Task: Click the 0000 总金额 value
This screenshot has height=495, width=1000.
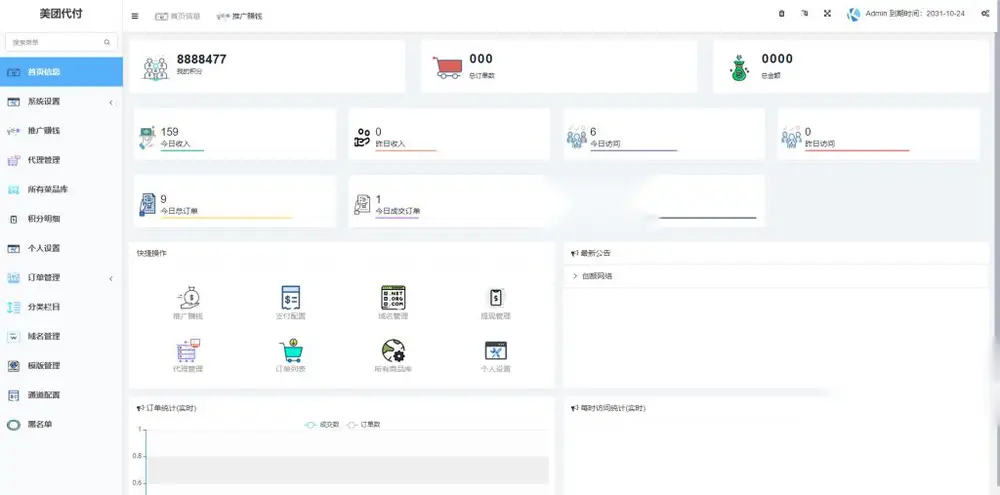Action: 777,59
